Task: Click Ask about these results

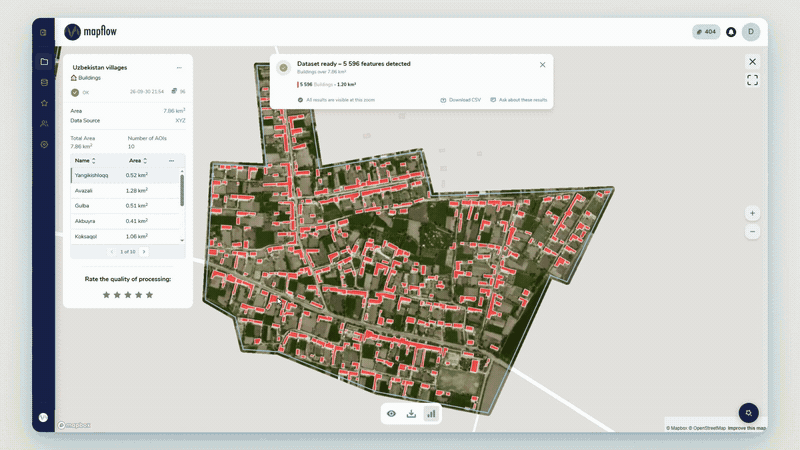Action: coord(519,100)
